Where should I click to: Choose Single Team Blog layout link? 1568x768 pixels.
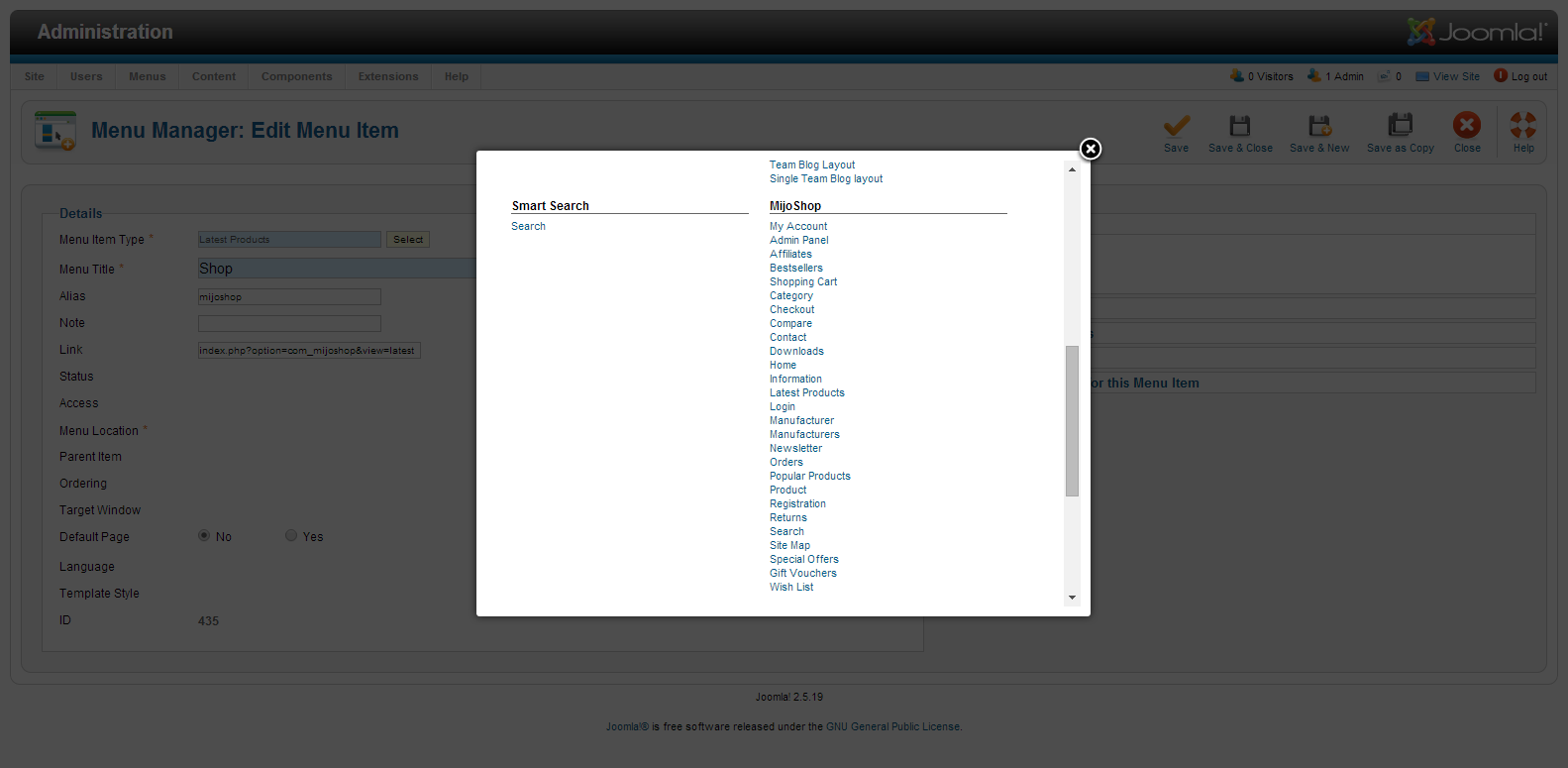pyautogui.click(x=826, y=179)
